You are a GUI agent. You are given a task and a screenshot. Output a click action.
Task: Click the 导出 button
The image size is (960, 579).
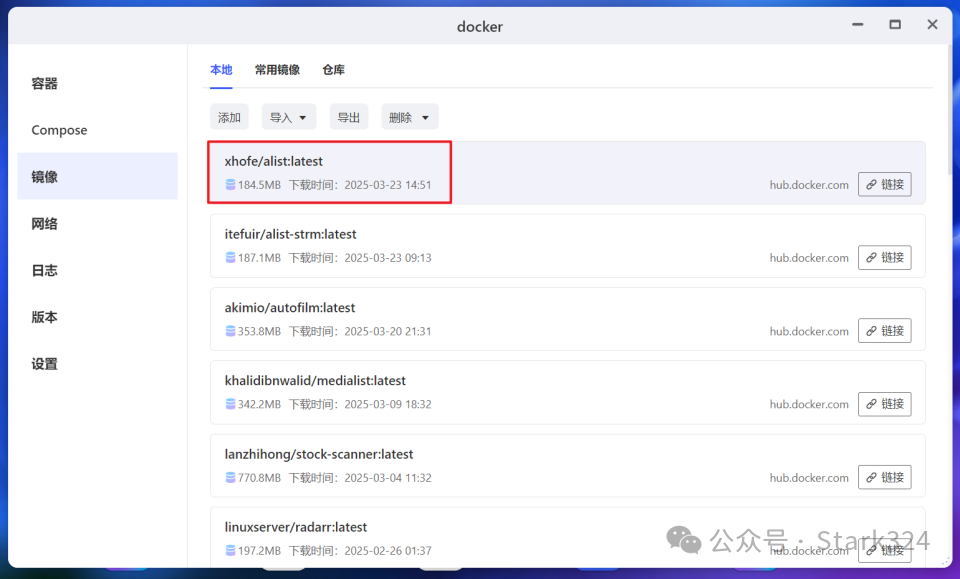coord(348,117)
